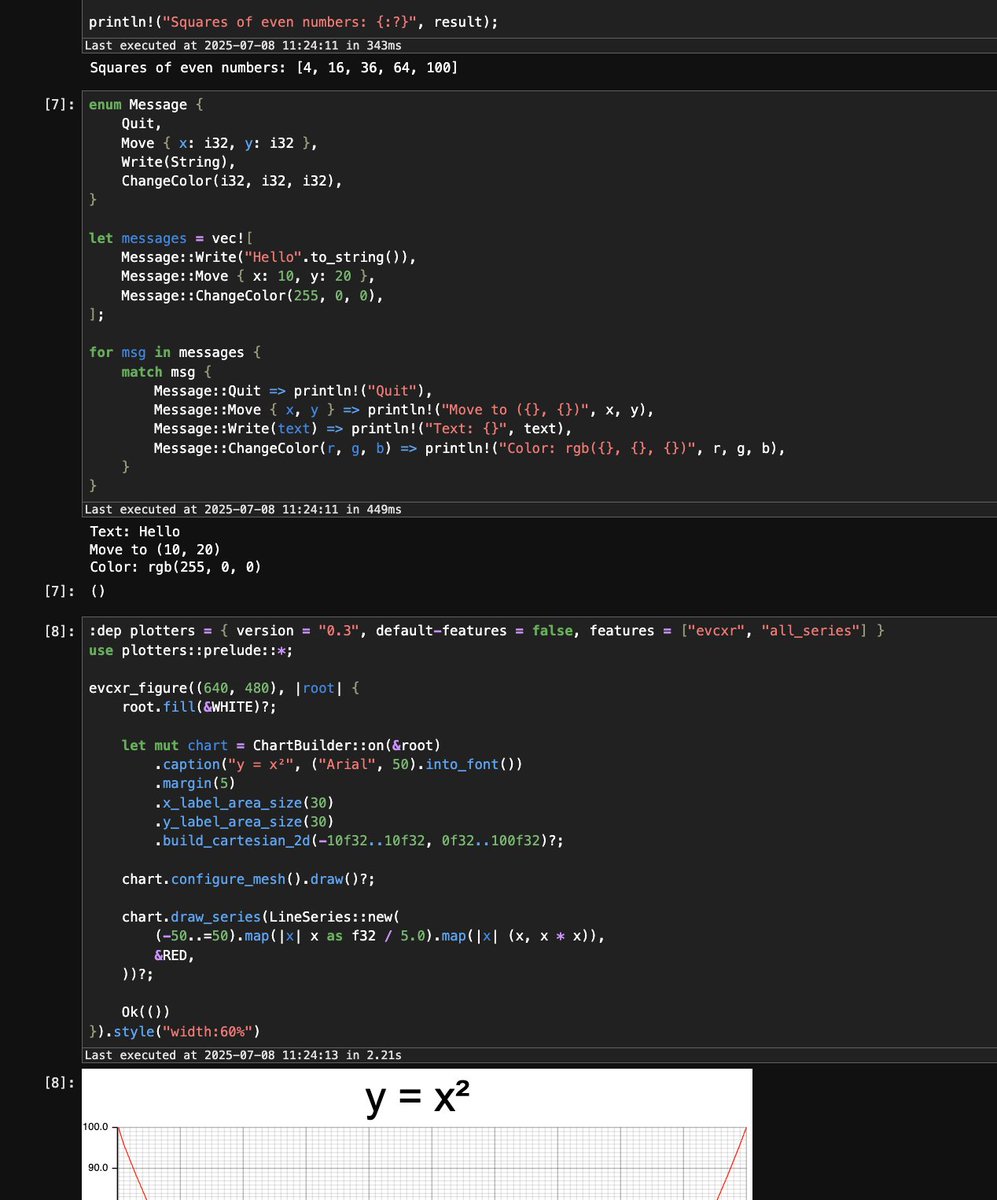Click the .caption("y = x²", ("Arial", 50)) line
Screen dimensions: 997x1200
click(x=338, y=764)
